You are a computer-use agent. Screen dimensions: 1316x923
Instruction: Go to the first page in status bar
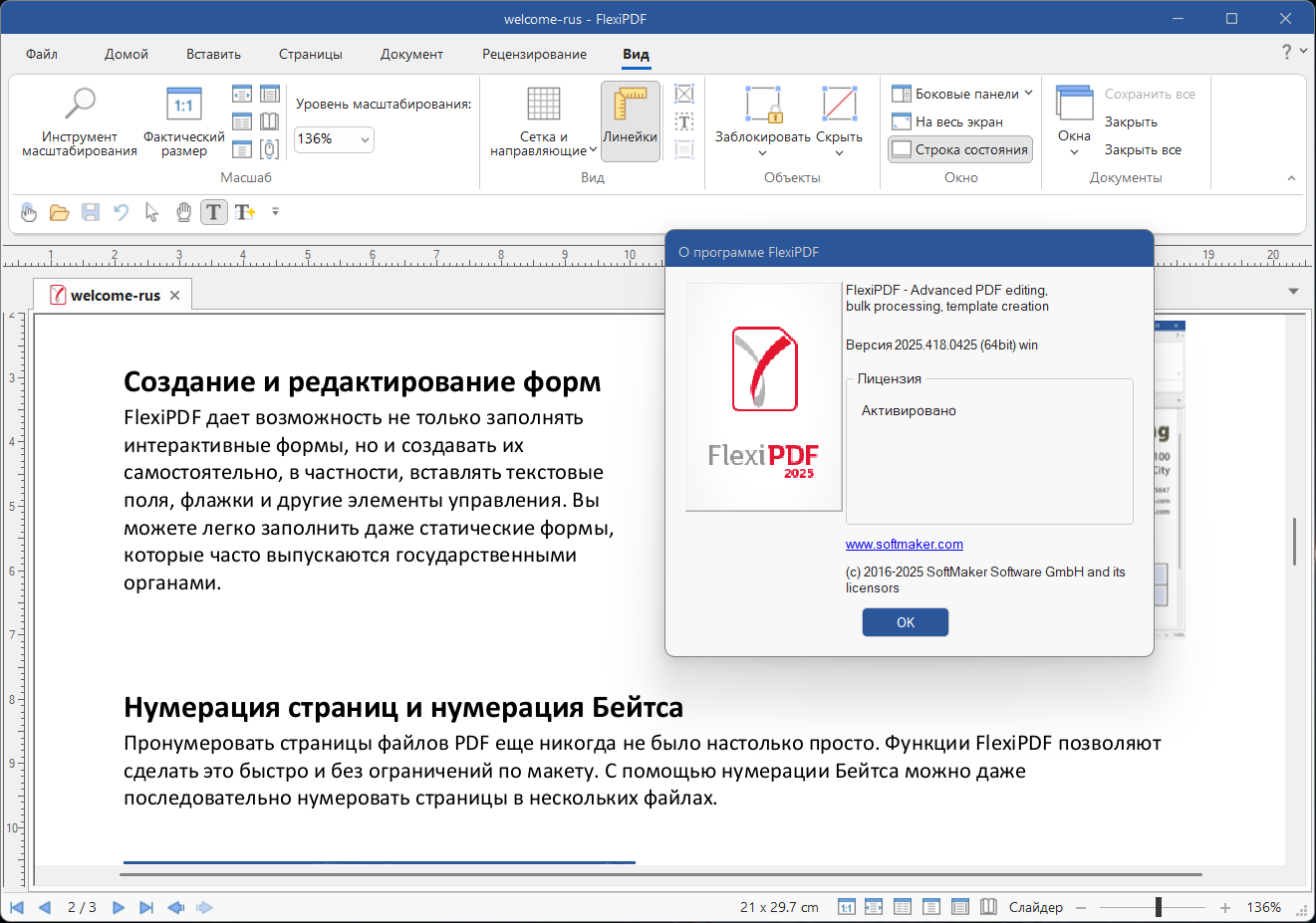point(17,907)
